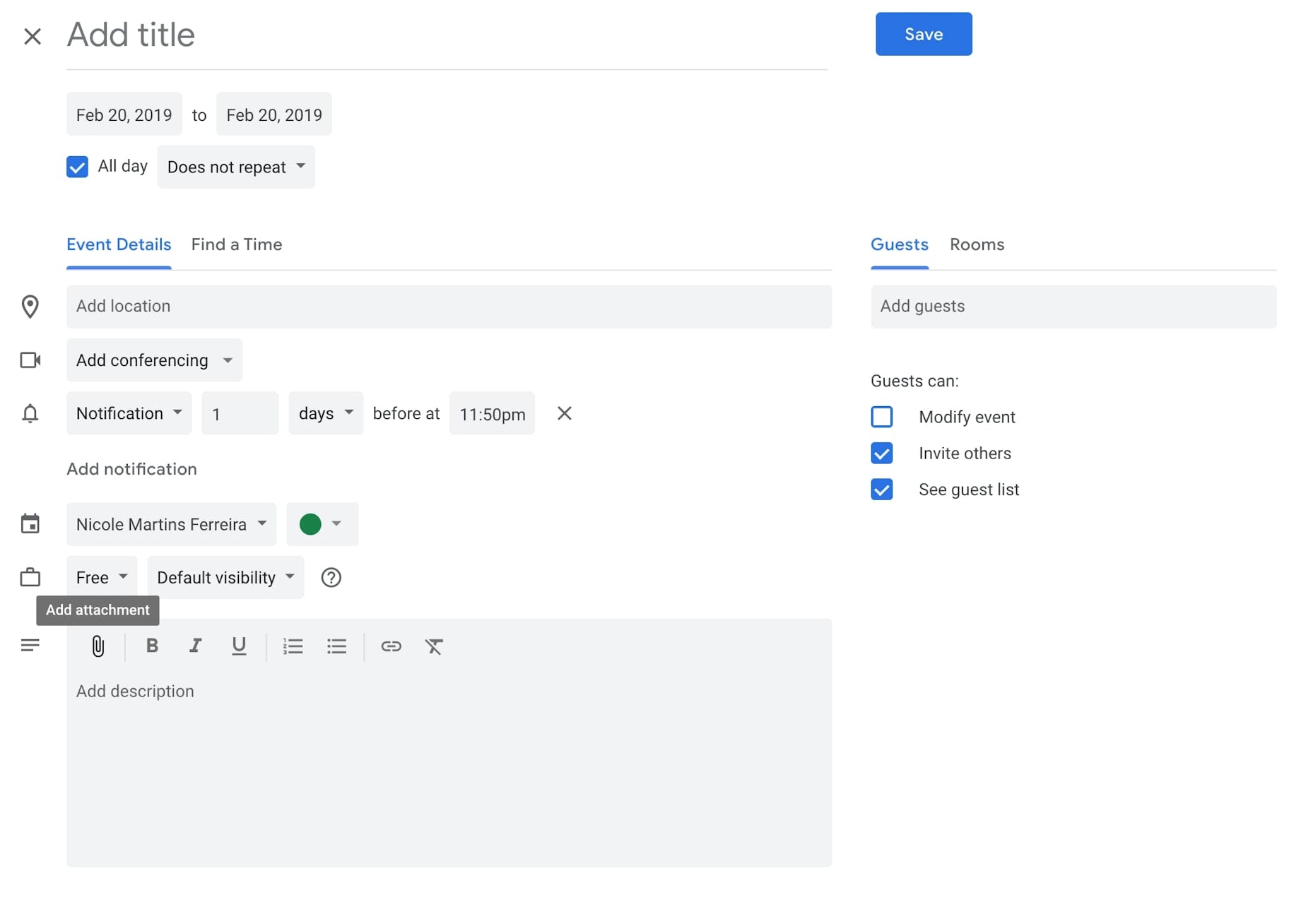Click the blue Save button
This screenshot has width=1289, height=924.
[924, 34]
